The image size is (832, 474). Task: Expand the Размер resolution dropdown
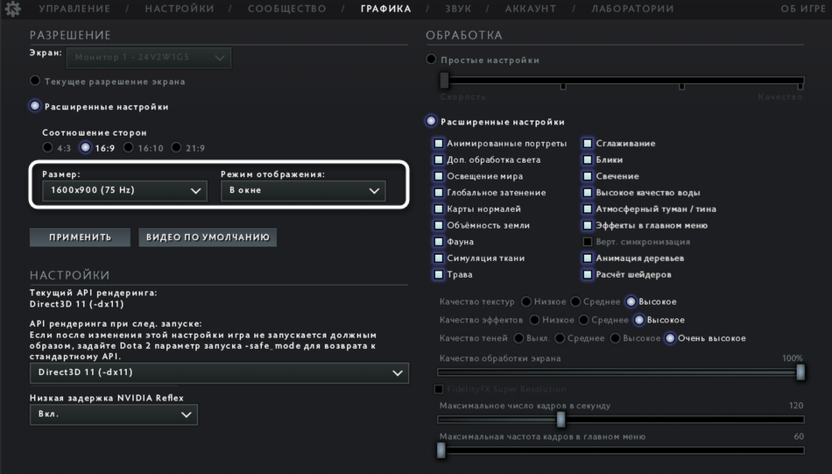point(125,190)
